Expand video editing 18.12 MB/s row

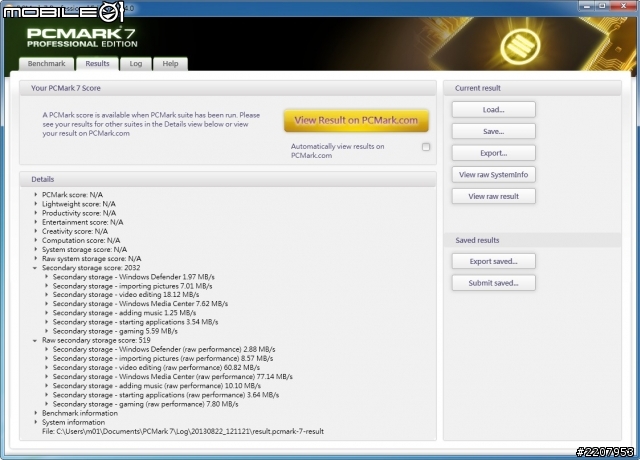pos(47,295)
